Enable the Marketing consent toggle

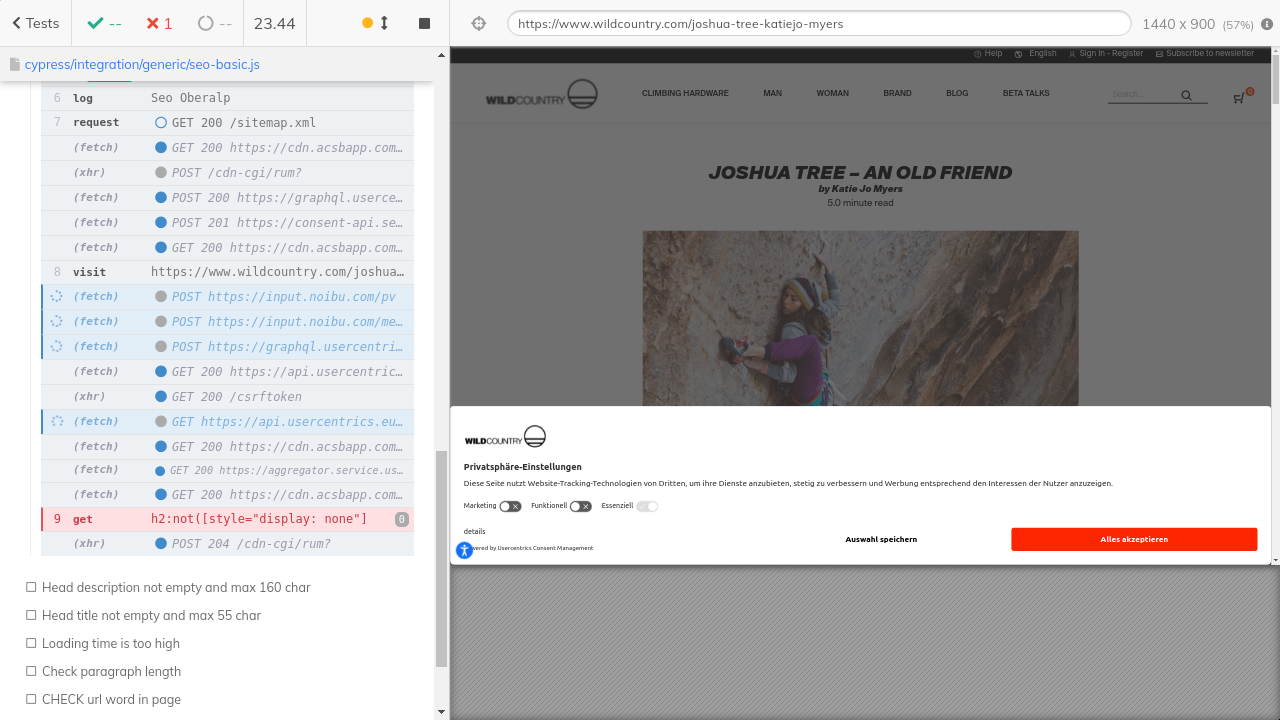510,506
